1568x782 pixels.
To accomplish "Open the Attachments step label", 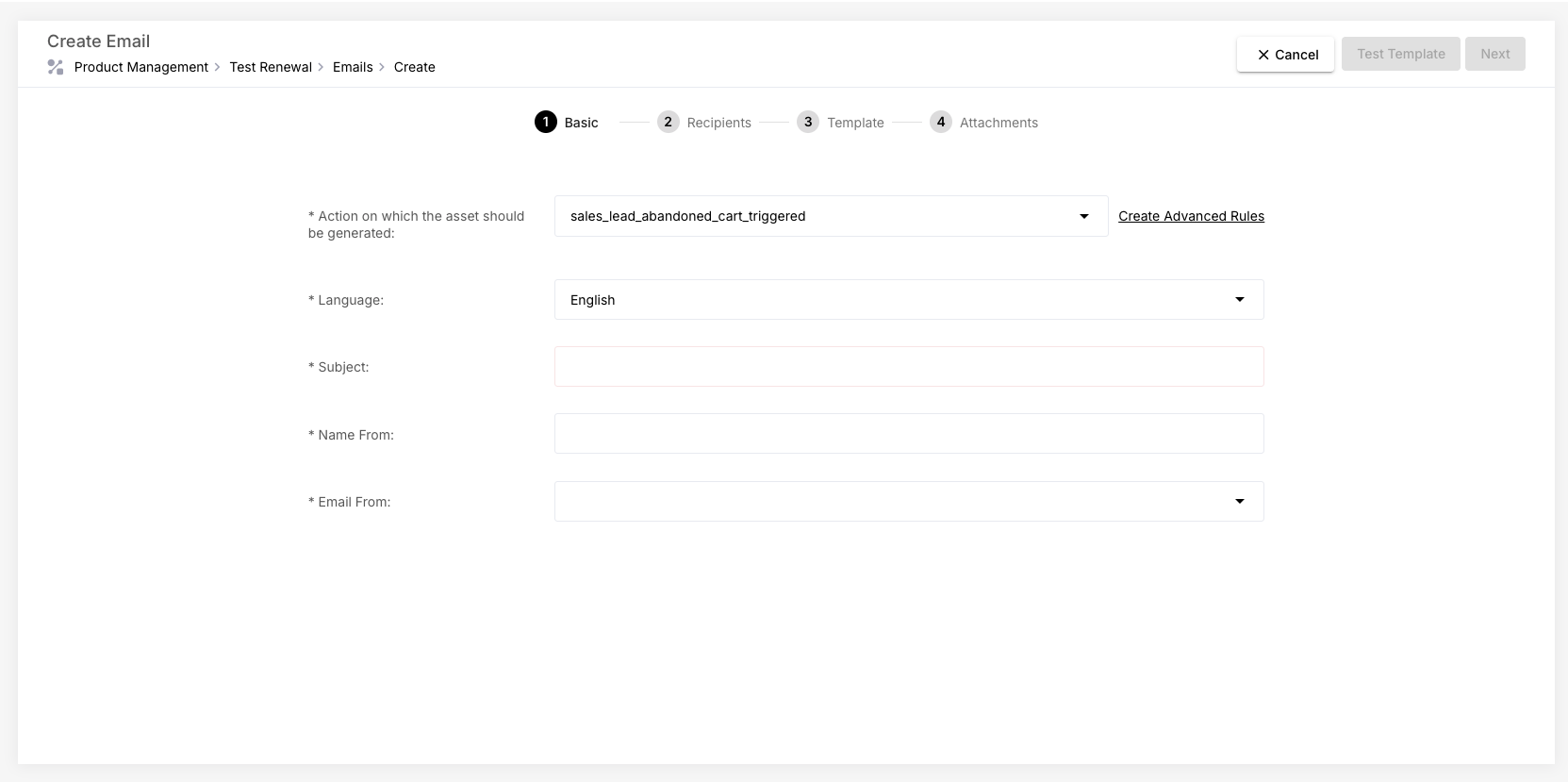I will point(999,123).
